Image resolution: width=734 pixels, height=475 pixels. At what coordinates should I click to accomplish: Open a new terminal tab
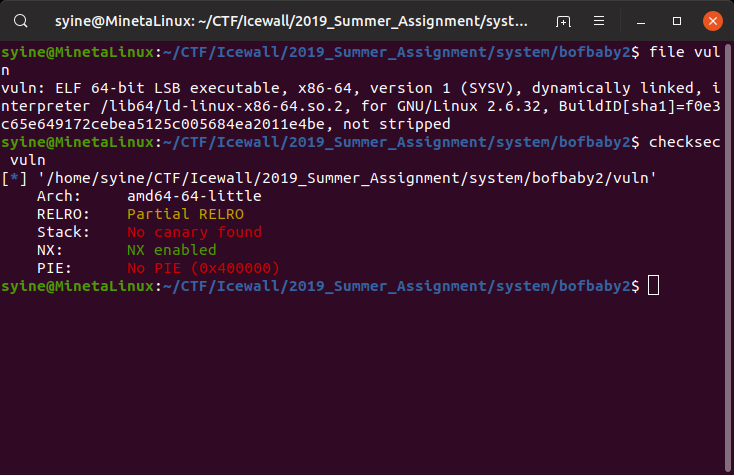click(563, 21)
